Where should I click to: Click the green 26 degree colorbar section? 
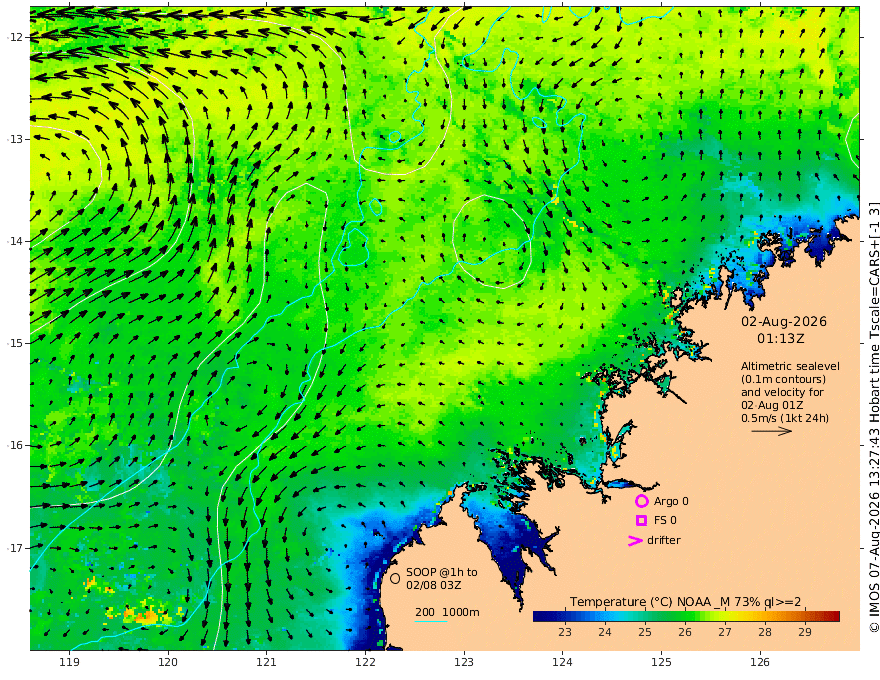(x=685, y=617)
